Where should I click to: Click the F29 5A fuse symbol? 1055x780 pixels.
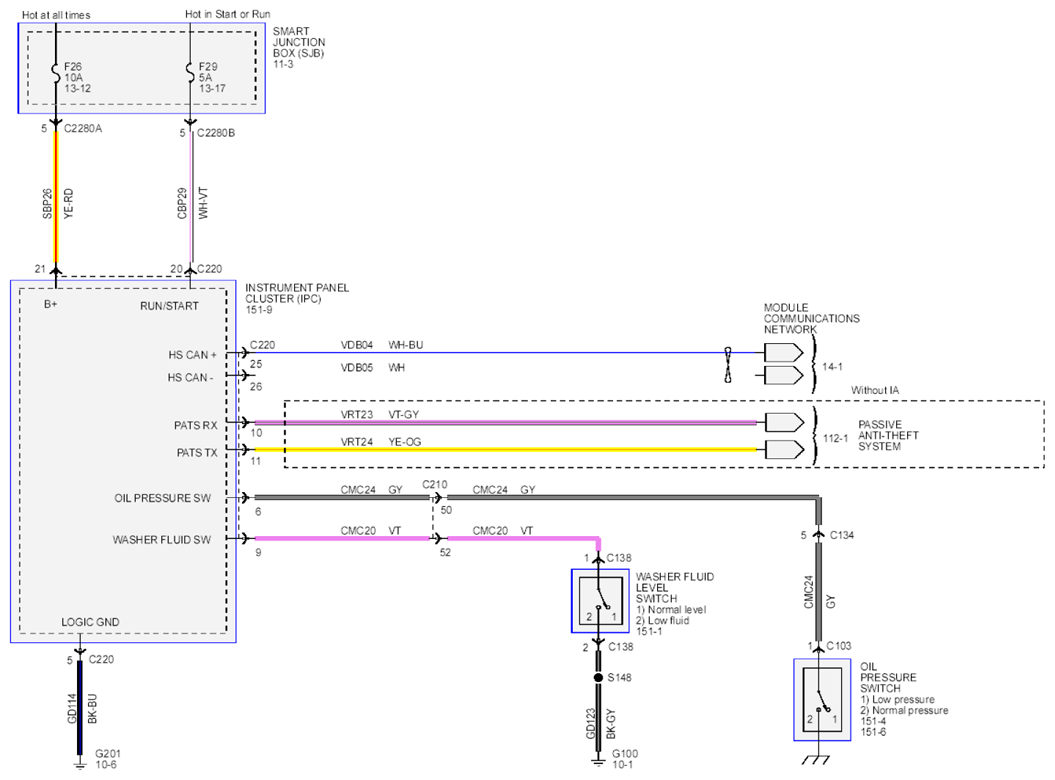click(x=190, y=73)
